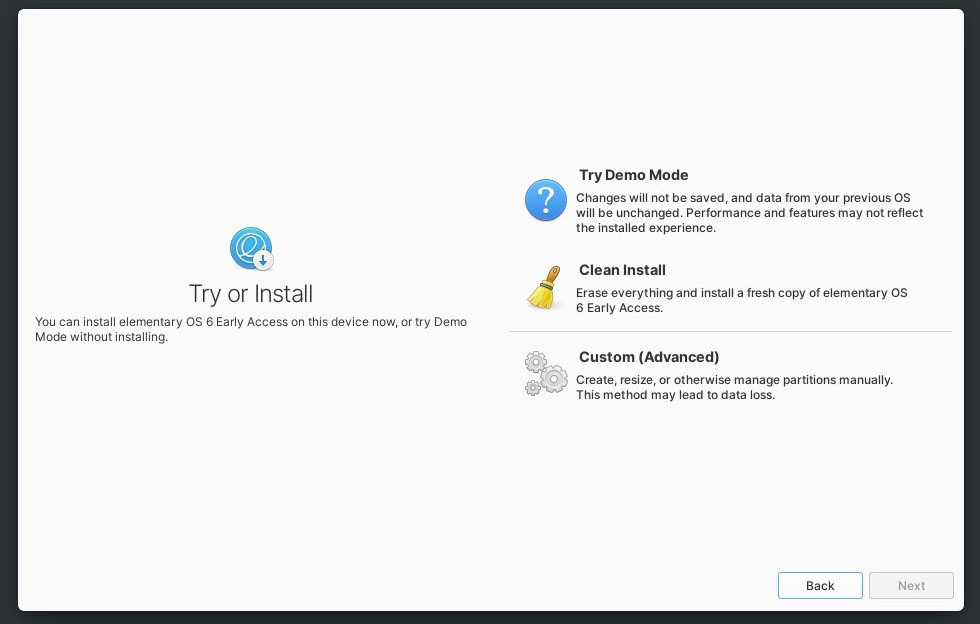Screen dimensions: 980x624
Task: Click the gears Custom (Advanced) icon
Action: coord(546,373)
